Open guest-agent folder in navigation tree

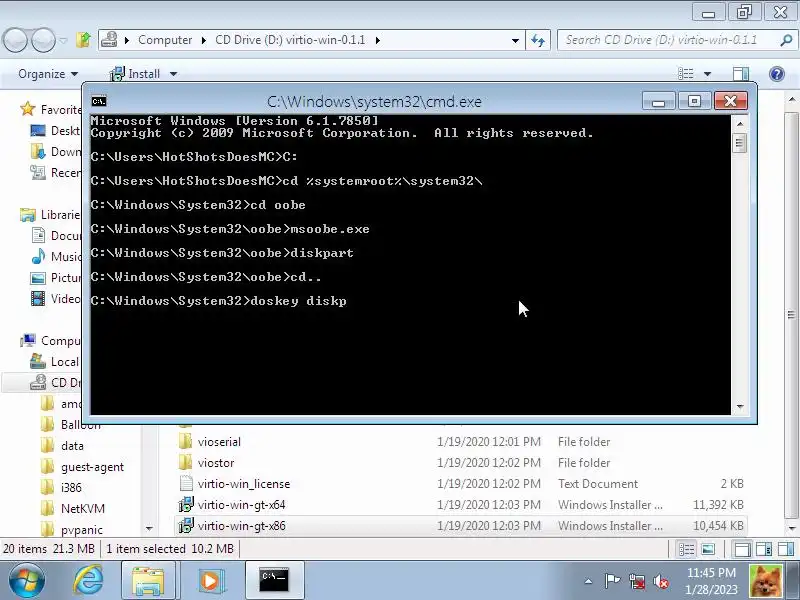click(82, 466)
